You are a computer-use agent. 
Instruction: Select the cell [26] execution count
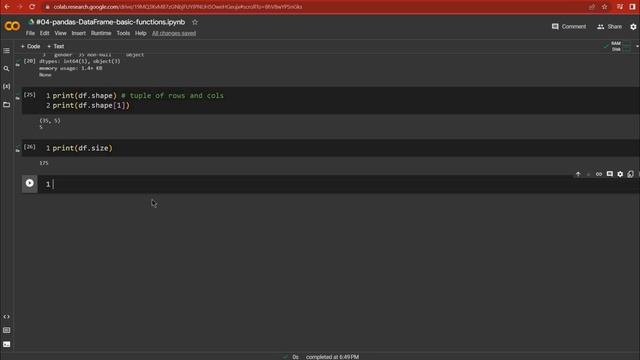29,147
